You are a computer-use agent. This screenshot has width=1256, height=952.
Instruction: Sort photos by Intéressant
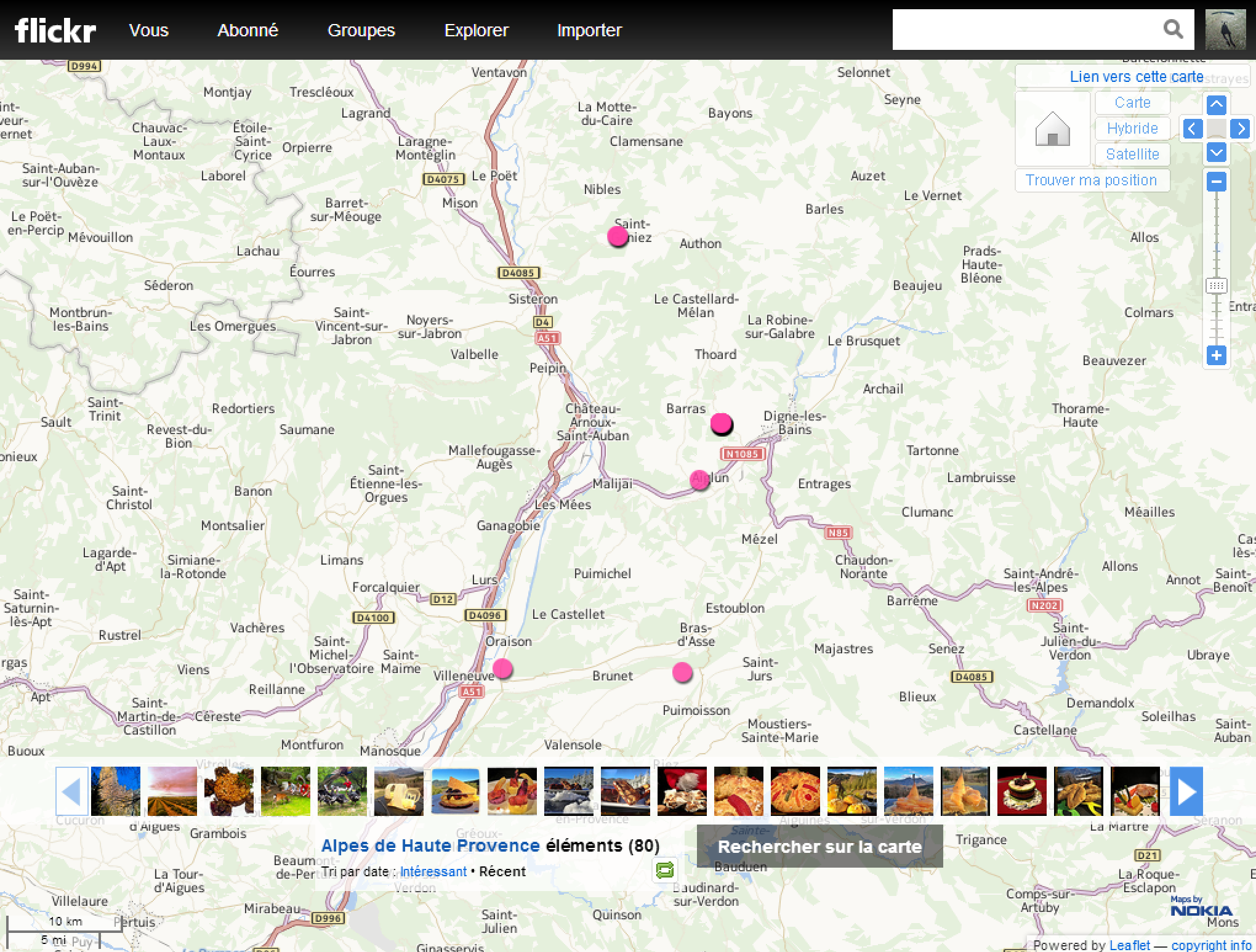[x=433, y=871]
